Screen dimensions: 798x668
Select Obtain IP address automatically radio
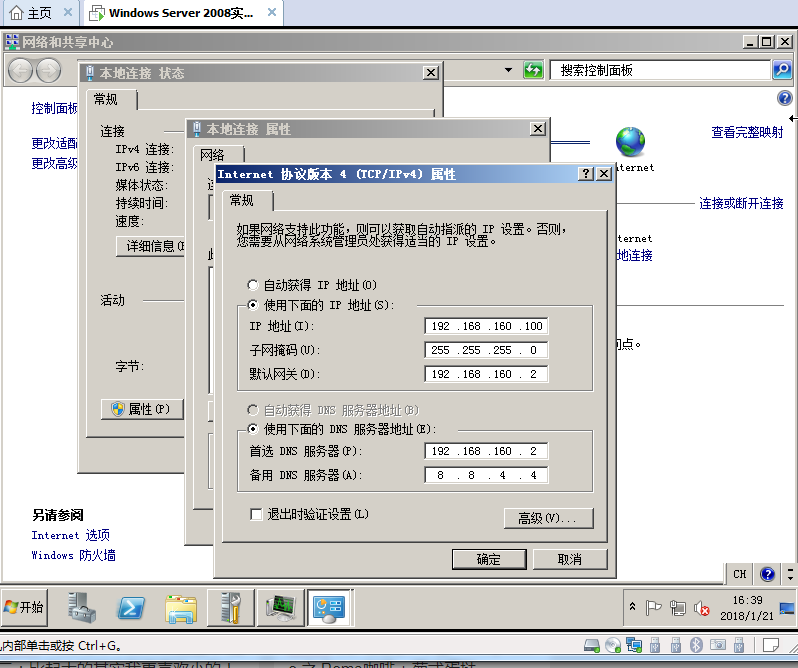(x=252, y=285)
